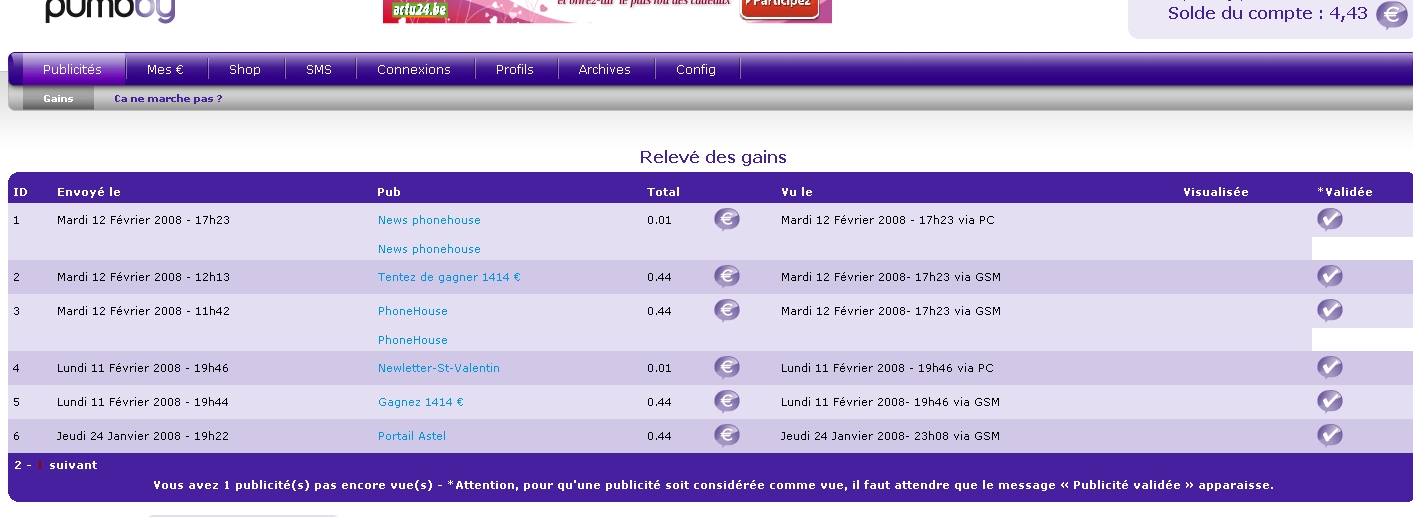Click validated checkmark for Gagnez 1414 € row
The image size is (1413, 517).
1329,402
